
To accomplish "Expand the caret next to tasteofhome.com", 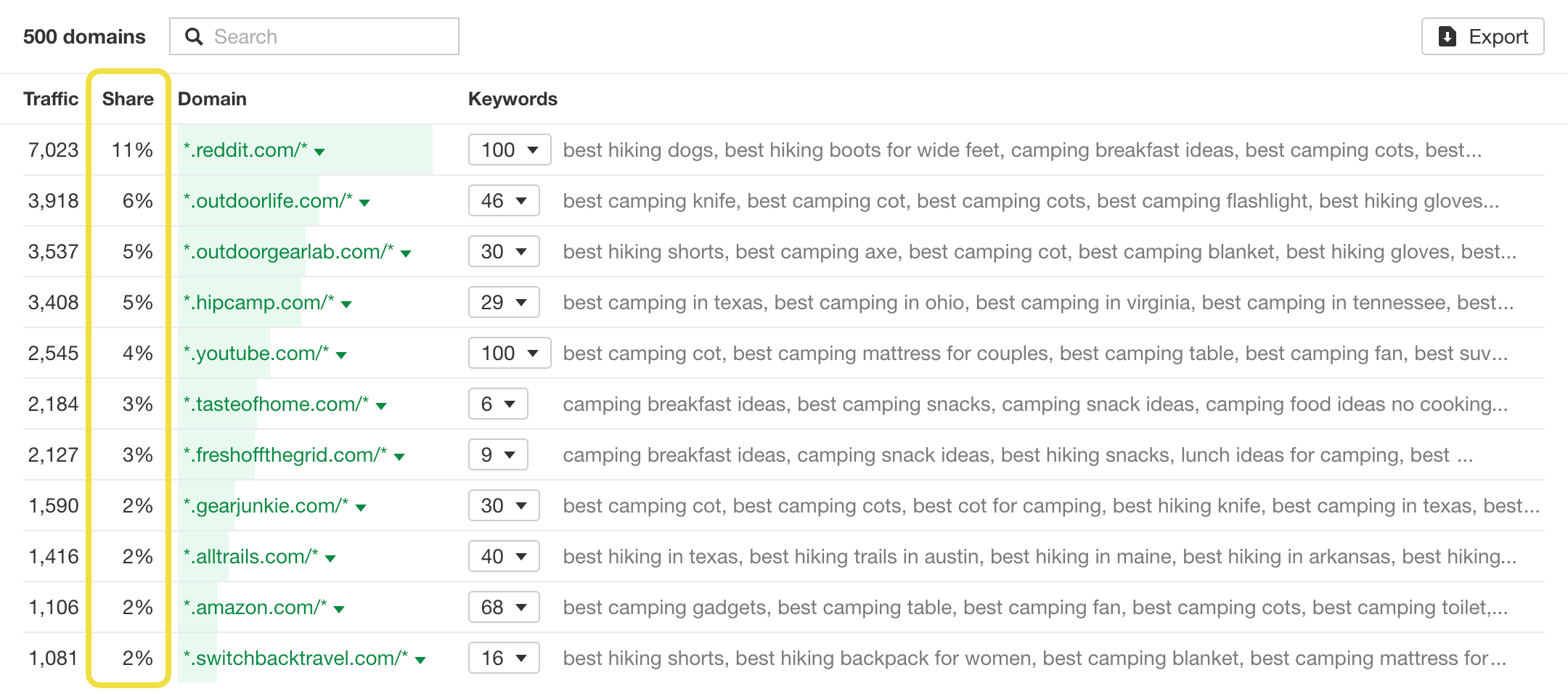I will coord(381,406).
